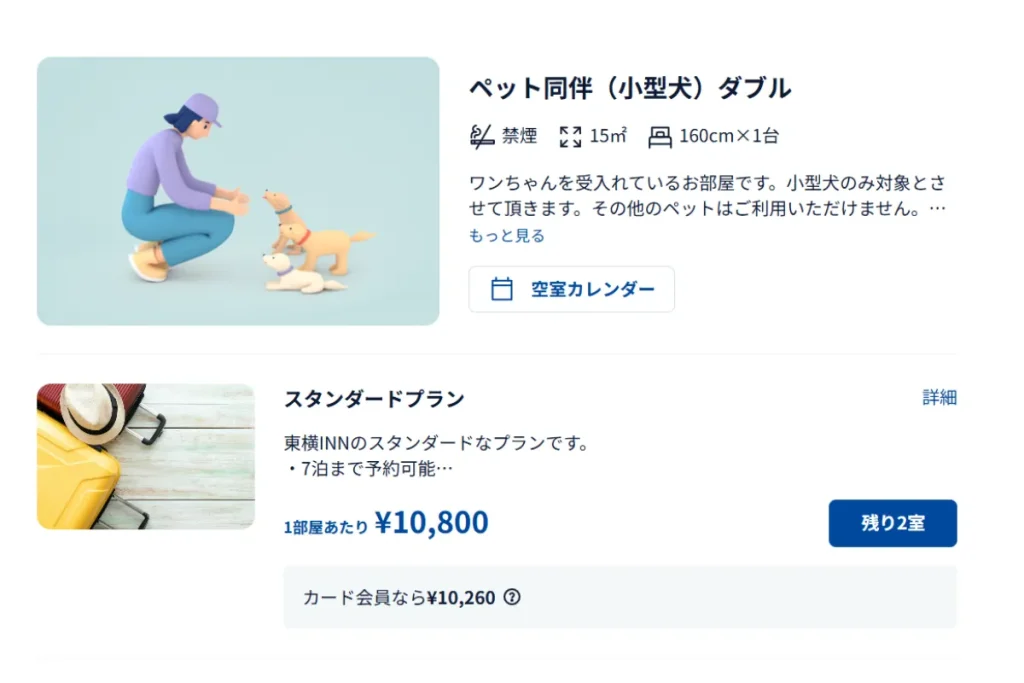Click the room size expand-arrows icon
1024x683 pixels.
(570, 136)
